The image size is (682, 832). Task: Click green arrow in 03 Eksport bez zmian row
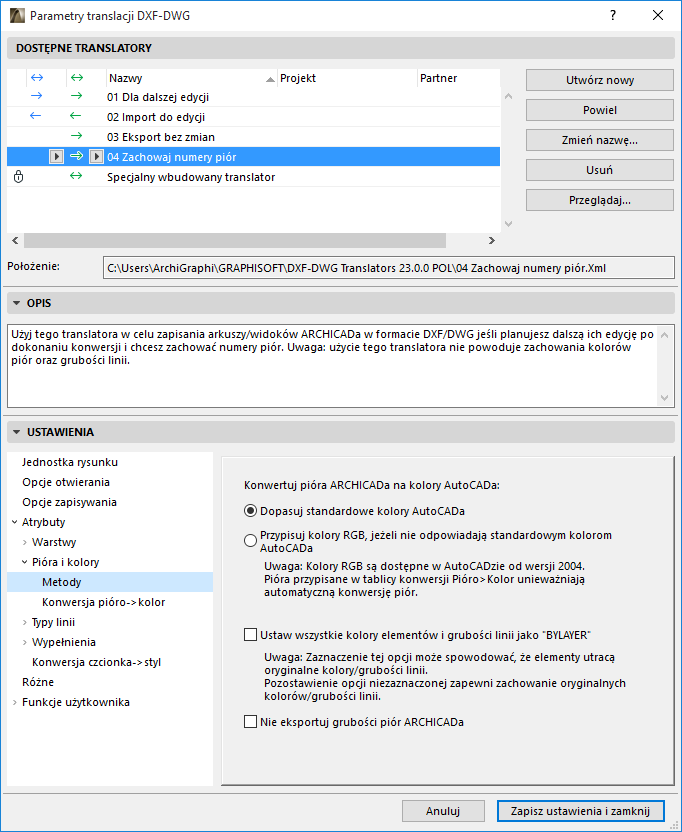[x=76, y=136]
